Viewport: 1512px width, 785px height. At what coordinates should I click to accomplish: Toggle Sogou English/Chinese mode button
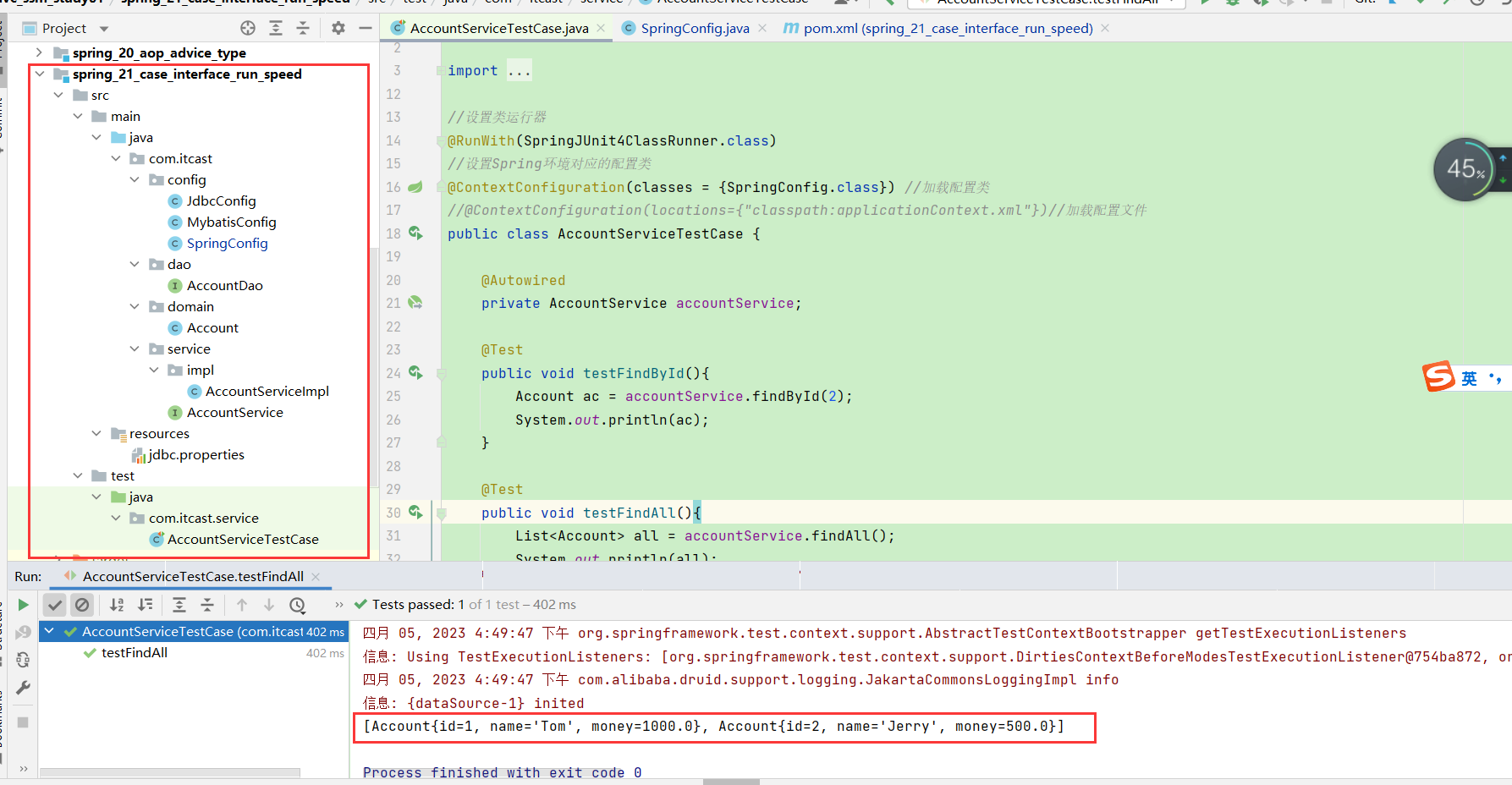click(x=1469, y=378)
